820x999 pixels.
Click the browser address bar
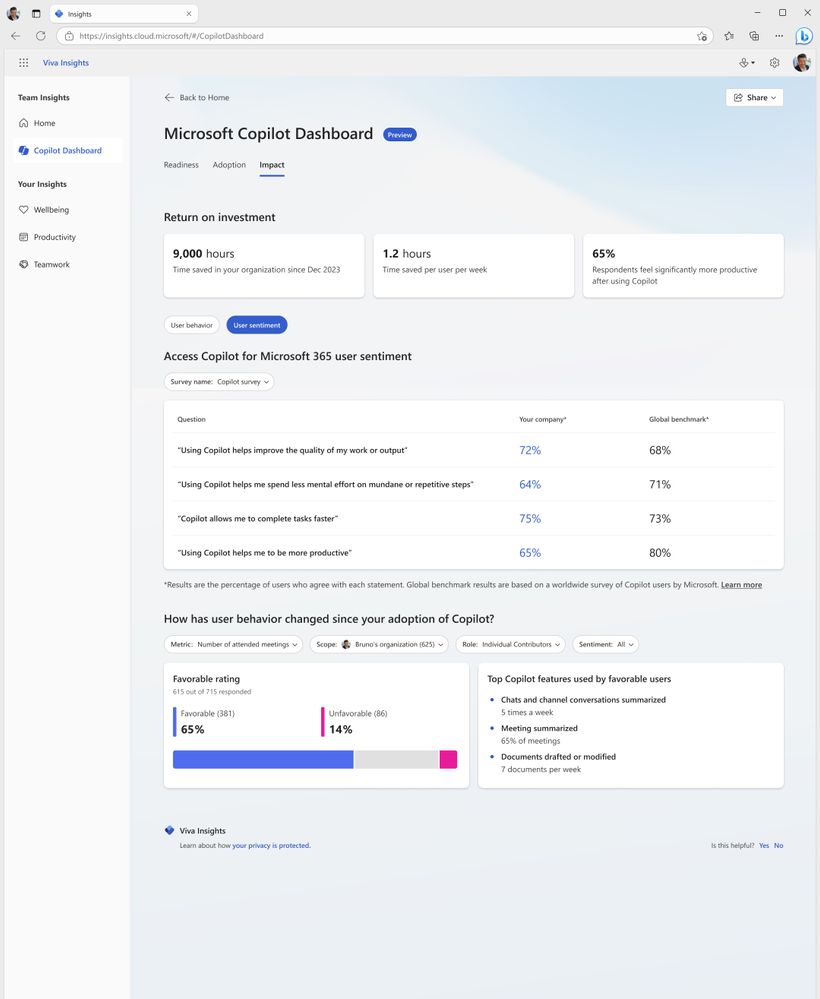pyautogui.click(x=380, y=36)
